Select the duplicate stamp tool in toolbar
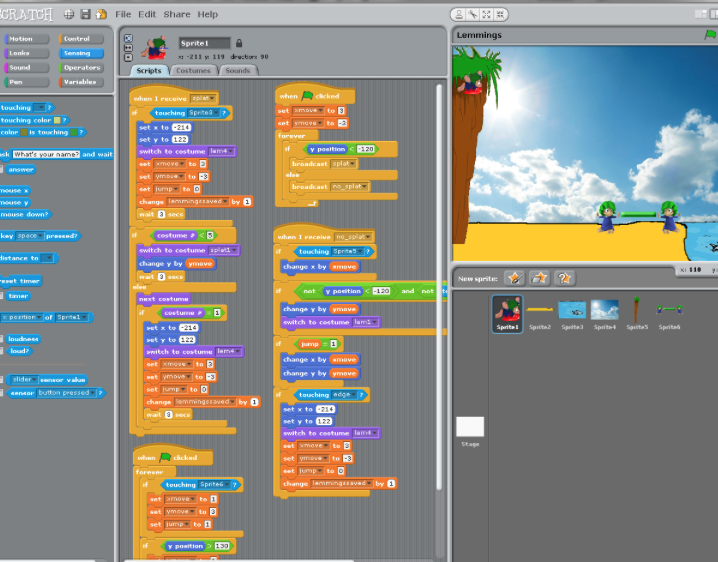This screenshot has width=718, height=562. 458,14
